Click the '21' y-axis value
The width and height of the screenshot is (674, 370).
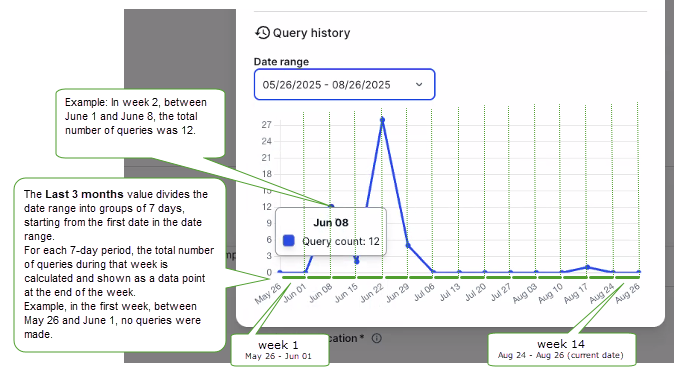tap(267, 158)
